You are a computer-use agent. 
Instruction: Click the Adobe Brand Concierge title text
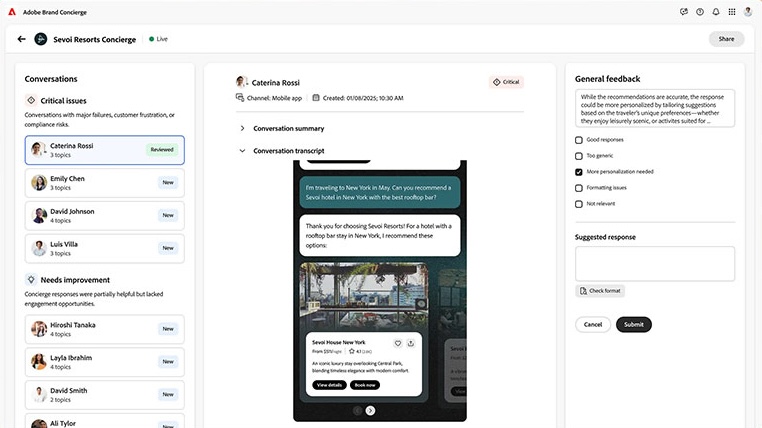coord(55,12)
